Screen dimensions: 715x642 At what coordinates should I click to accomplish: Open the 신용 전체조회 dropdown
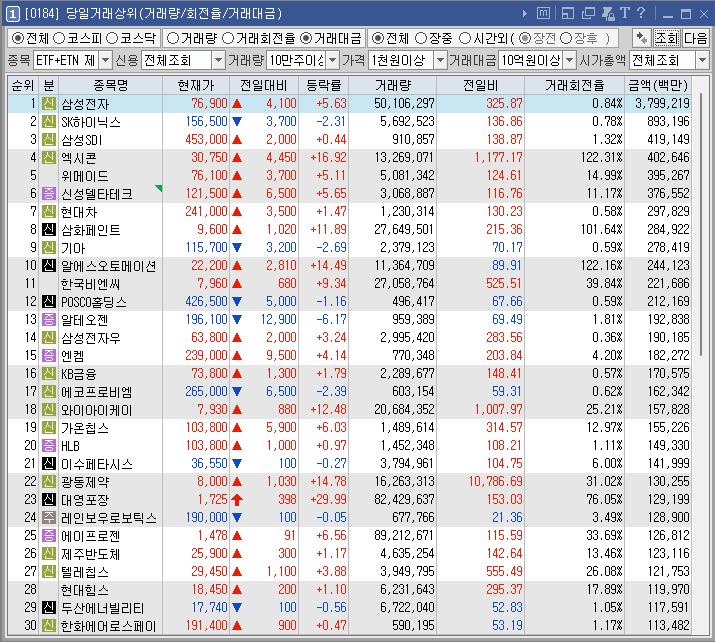(x=218, y=60)
